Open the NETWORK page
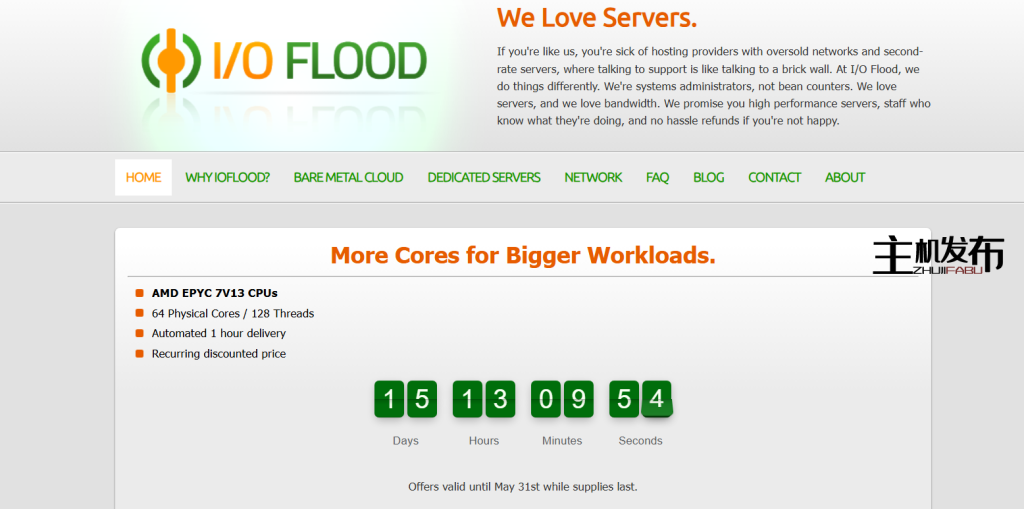Viewport: 1024px width, 509px height. 593,177
